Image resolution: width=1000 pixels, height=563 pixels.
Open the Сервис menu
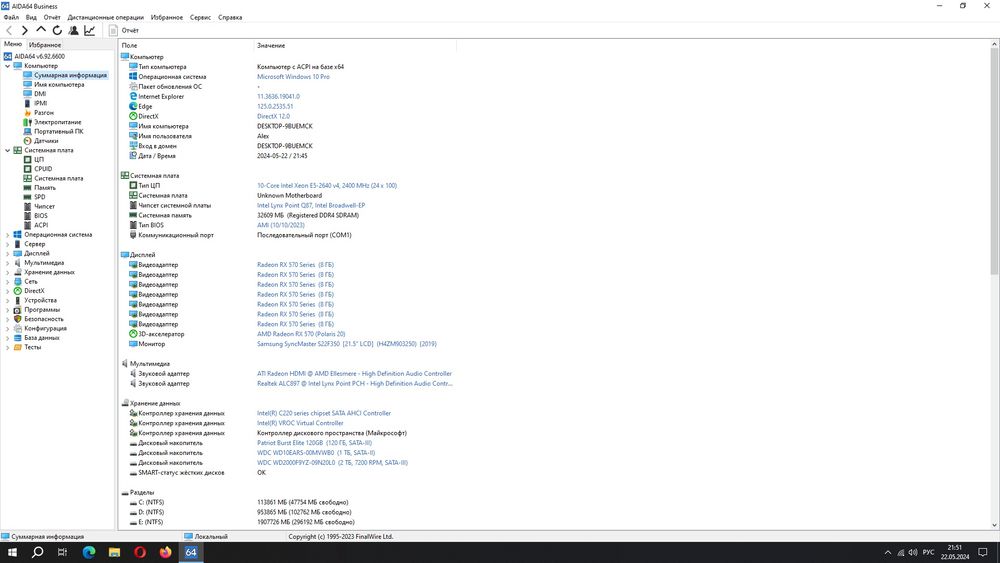(200, 17)
